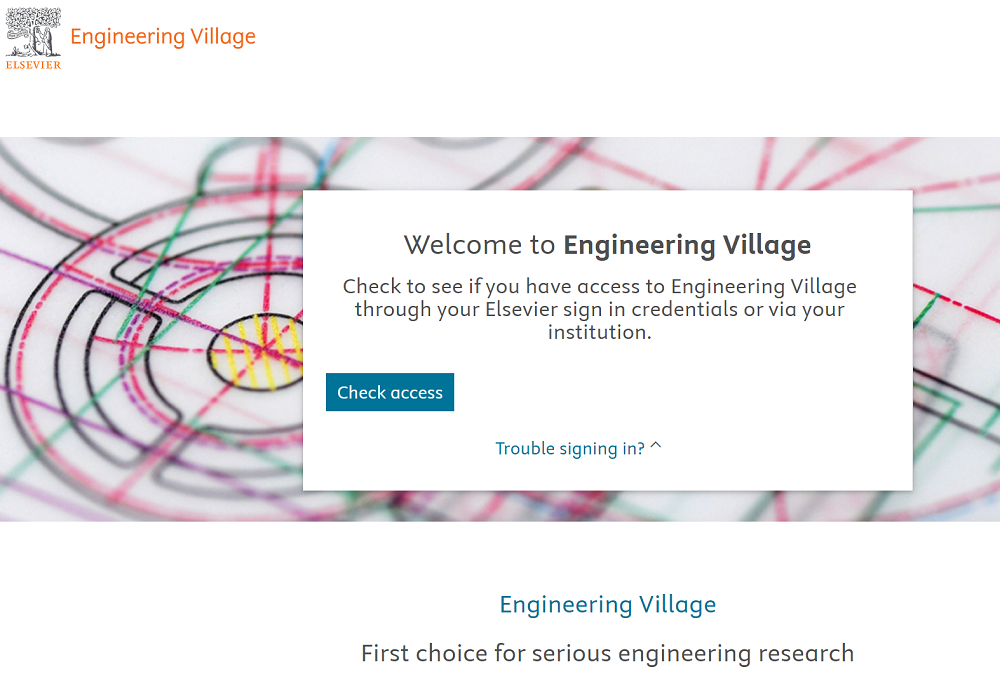Collapse the caret beside Trouble signing in
1000x693 pixels.
[x=656, y=447]
